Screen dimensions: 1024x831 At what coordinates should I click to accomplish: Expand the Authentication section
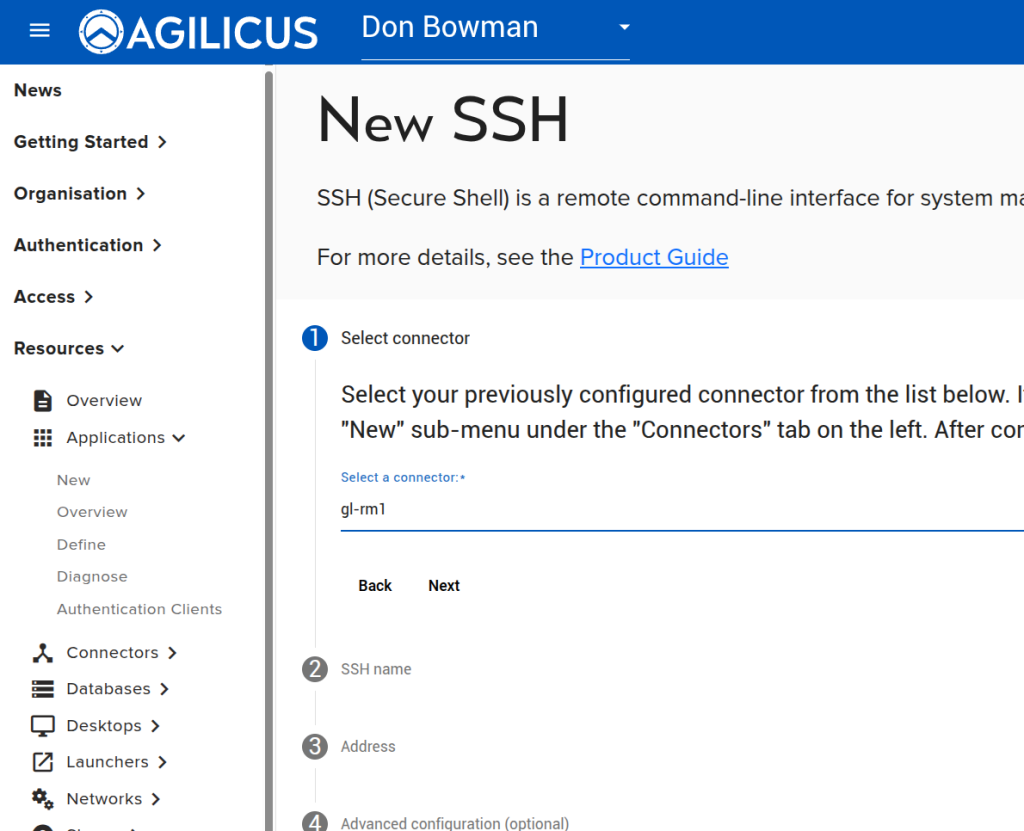[x=88, y=245]
